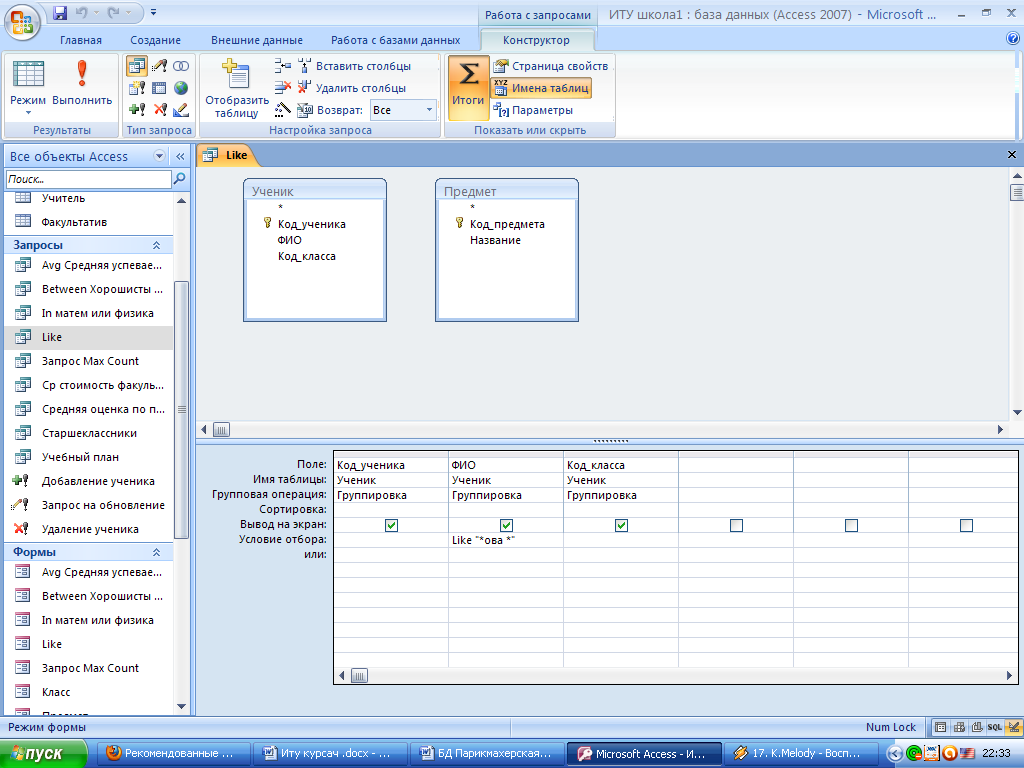This screenshot has height=768, width=1024.
Task: Collapse the Запросы group
Action: 156,245
